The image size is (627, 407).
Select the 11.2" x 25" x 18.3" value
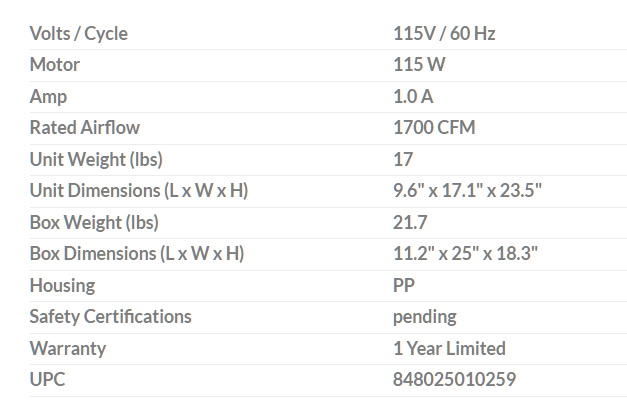click(466, 254)
